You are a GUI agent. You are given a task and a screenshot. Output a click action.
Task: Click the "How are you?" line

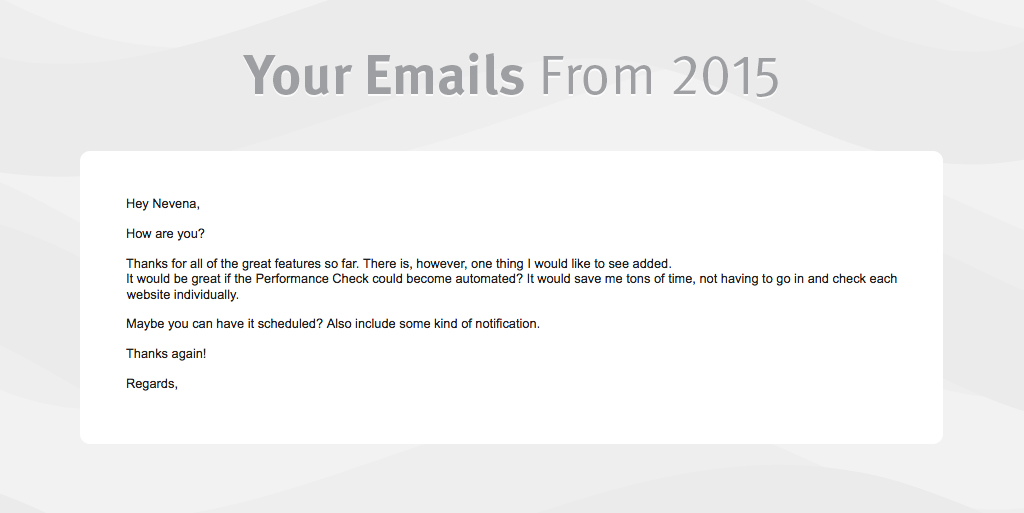(165, 234)
